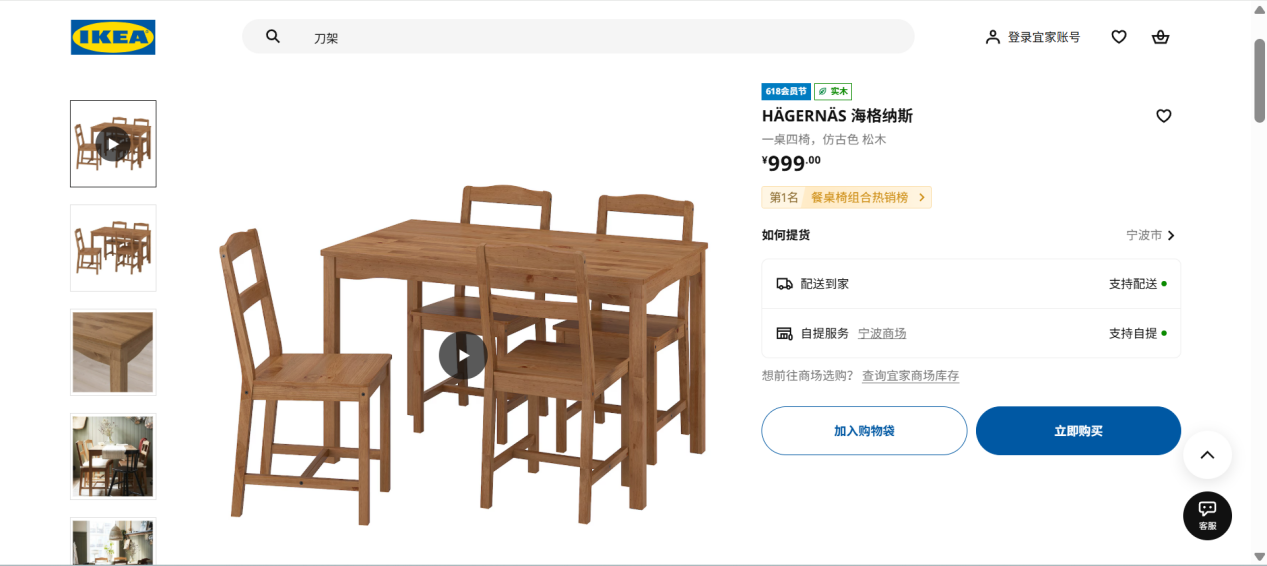The height and width of the screenshot is (566, 1267).
Task: Open the wishlist heart icon in header
Action: pyautogui.click(x=1119, y=37)
